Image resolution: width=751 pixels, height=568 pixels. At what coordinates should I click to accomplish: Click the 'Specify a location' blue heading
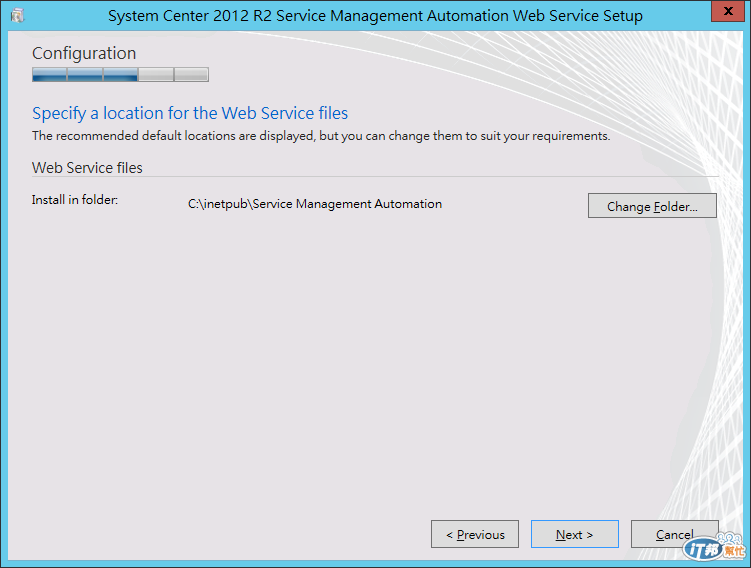coord(190,113)
